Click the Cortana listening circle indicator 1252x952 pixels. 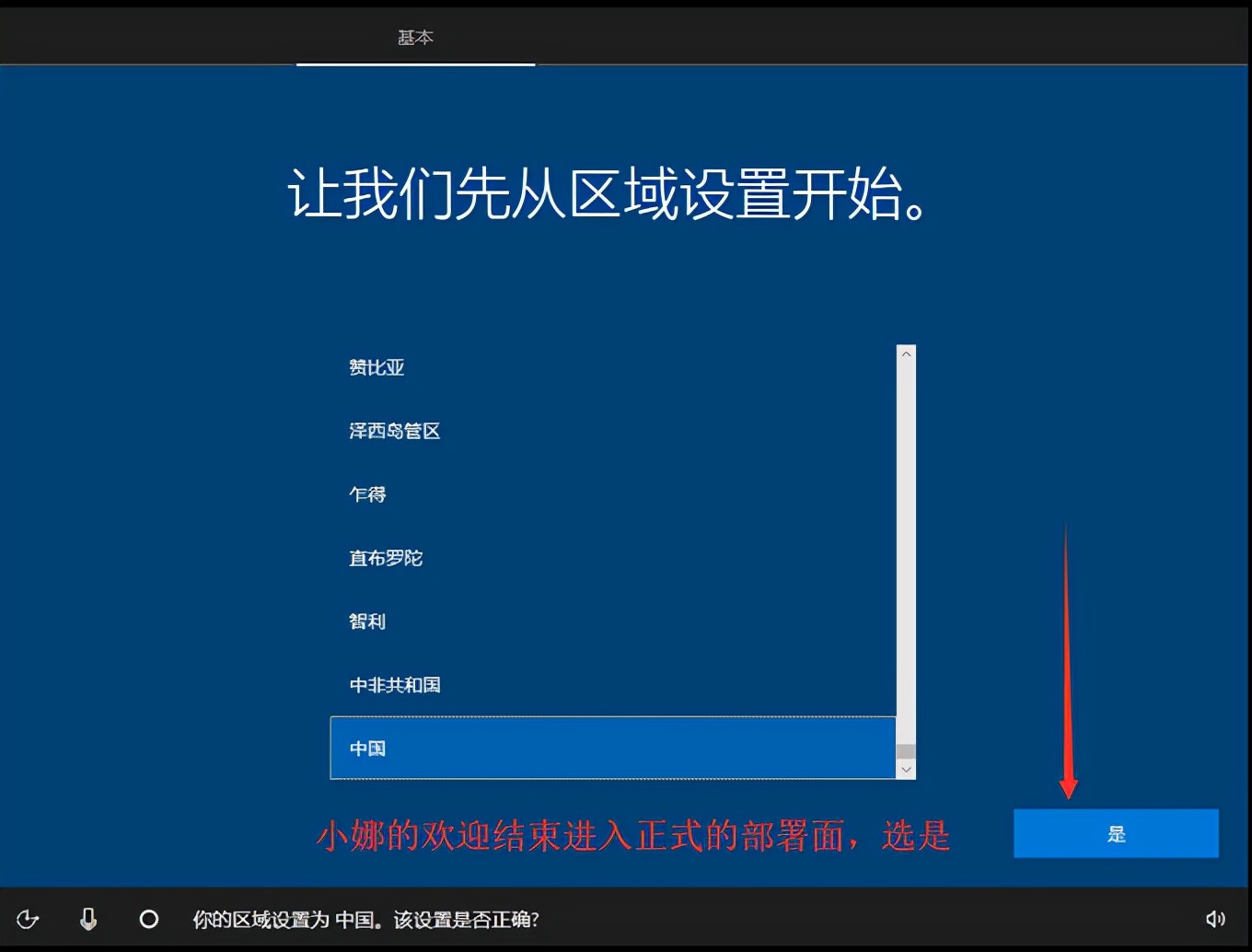click(148, 919)
